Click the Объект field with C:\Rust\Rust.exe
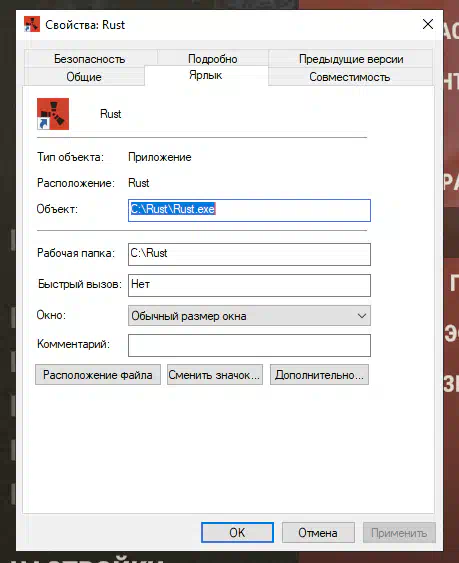Viewport: 459px width, 563px height. click(249, 210)
